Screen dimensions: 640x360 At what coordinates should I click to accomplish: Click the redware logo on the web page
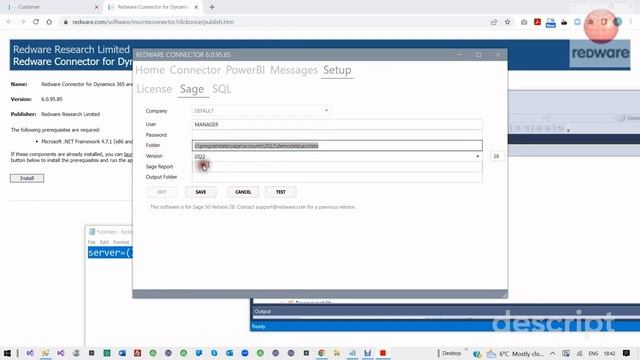click(x=600, y=53)
